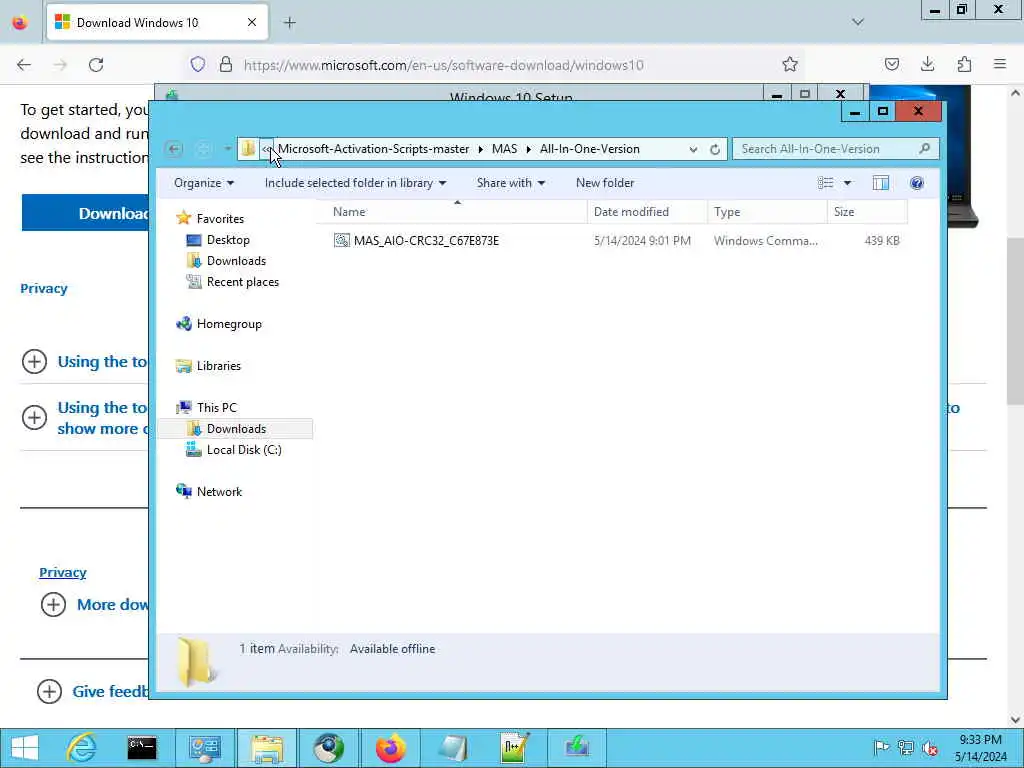
Task: Go back in Firefox
Action: point(24,65)
